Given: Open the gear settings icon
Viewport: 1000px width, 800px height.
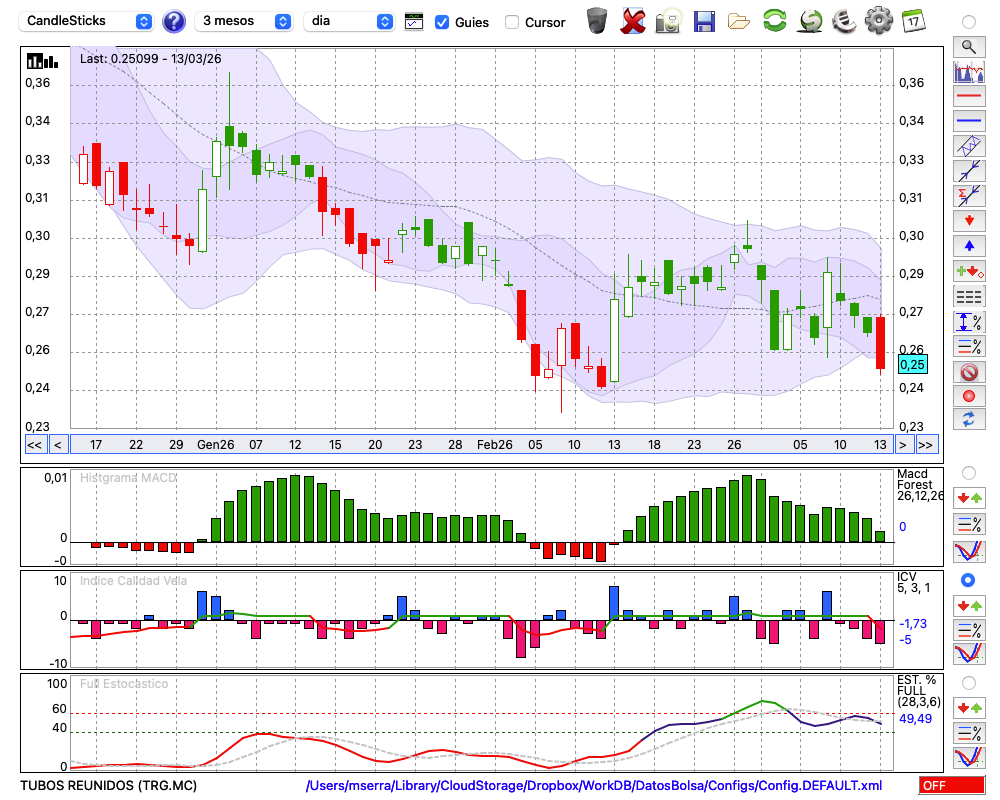Looking at the screenshot, I should (x=879, y=20).
